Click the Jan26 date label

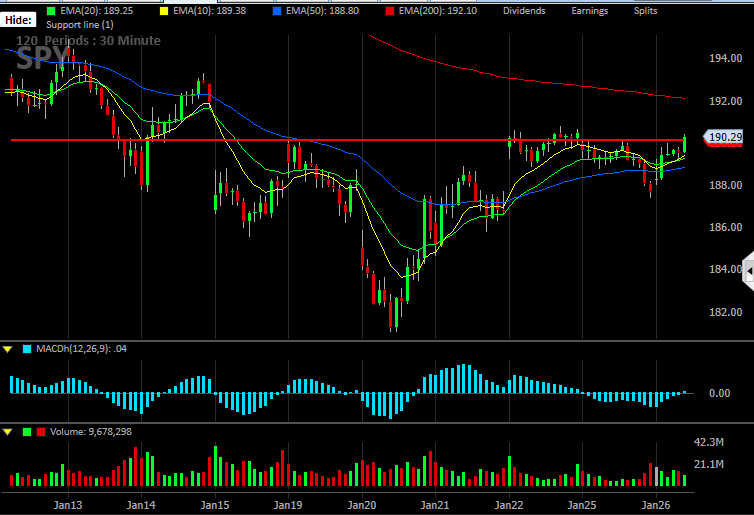(656, 505)
